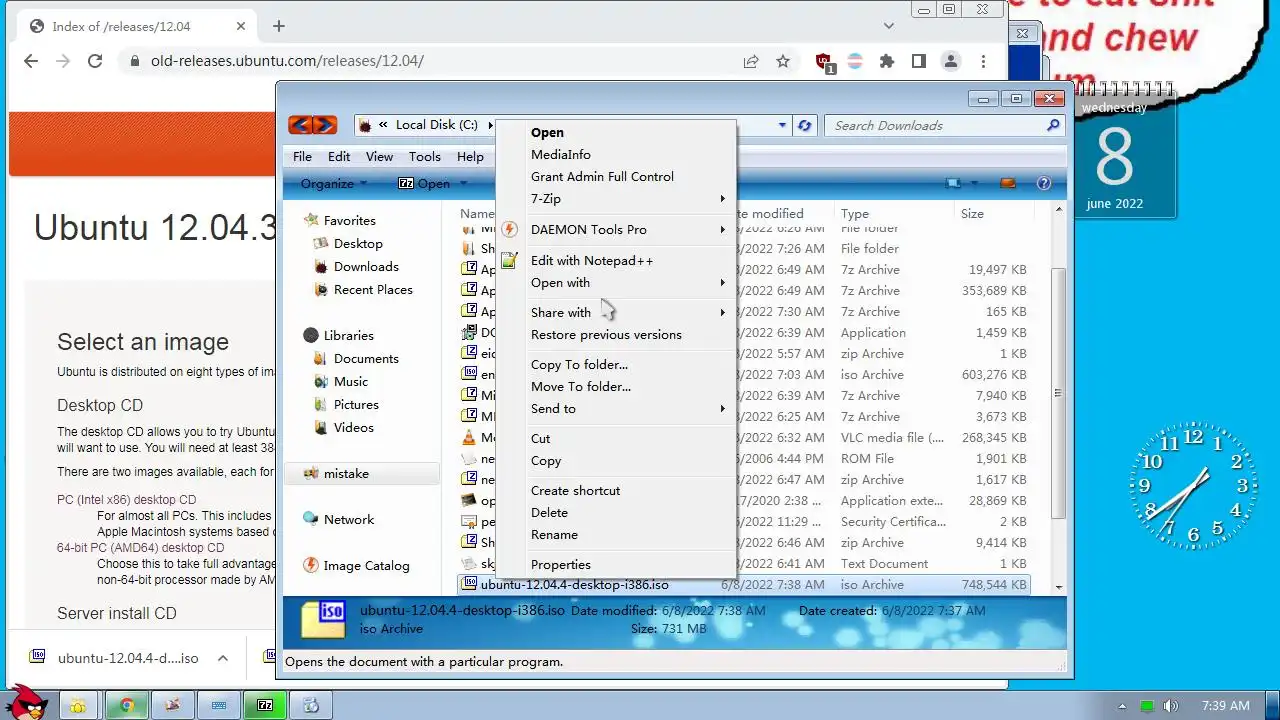Expand the Share with submenu
This screenshot has height=720, width=1280.
(616, 312)
